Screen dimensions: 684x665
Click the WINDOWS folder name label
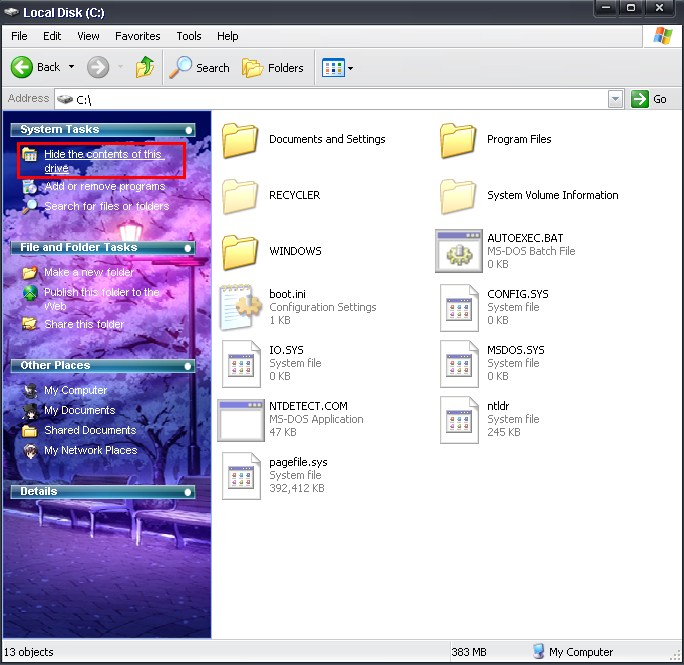[x=295, y=251]
